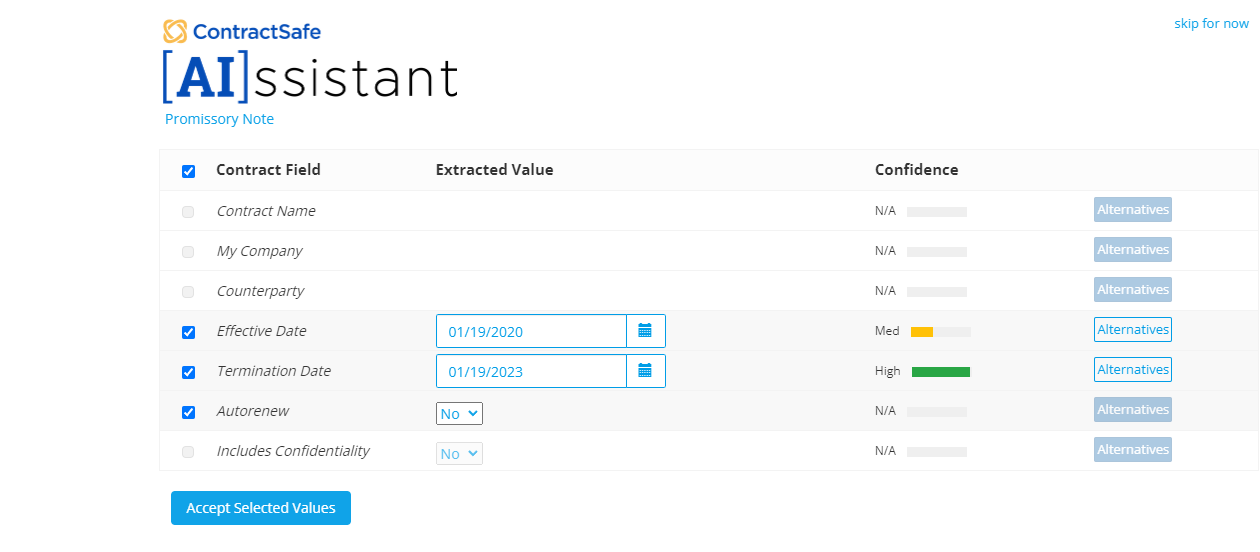This screenshot has height=552, width=1260.
Task: Click the Promissory Note link
Action: tap(219, 119)
